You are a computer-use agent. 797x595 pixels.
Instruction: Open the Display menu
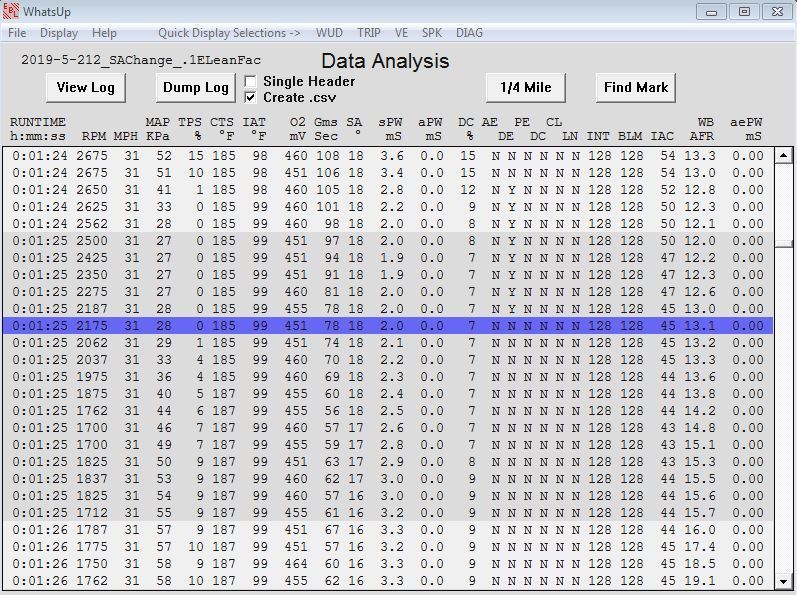tap(59, 33)
